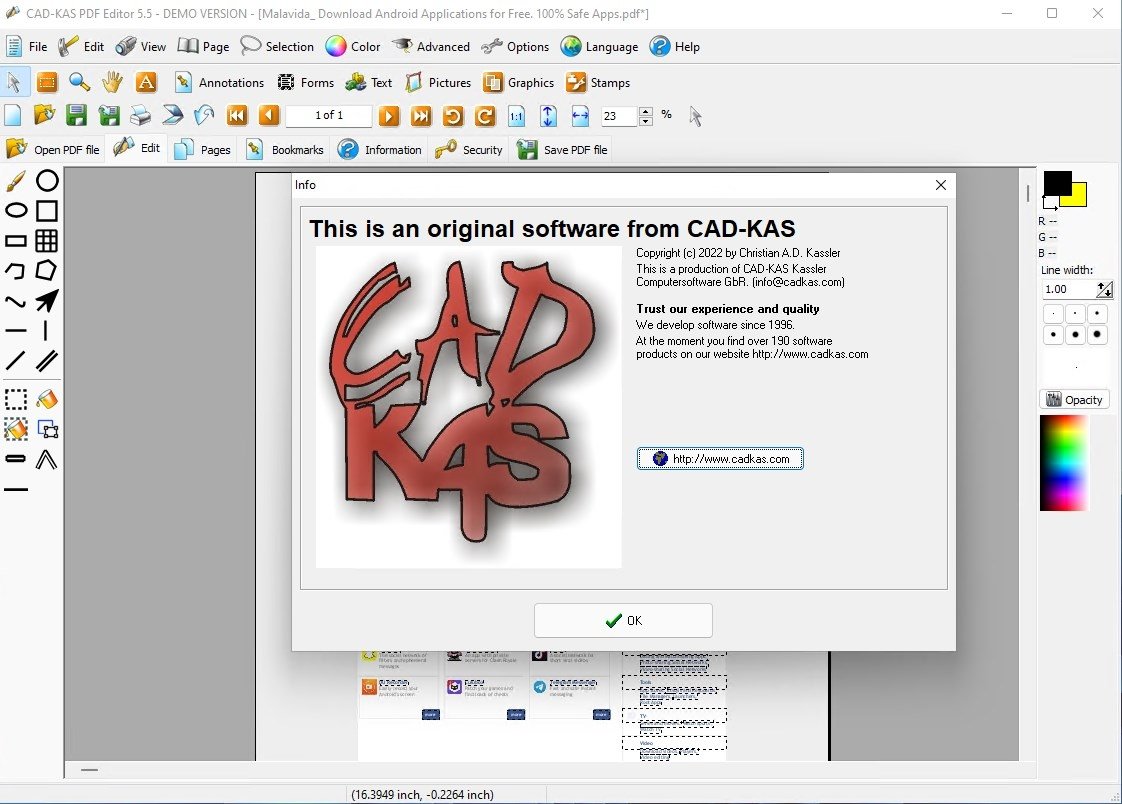Select the ellipse shape tool
This screenshot has width=1122, height=804.
(x=16, y=210)
